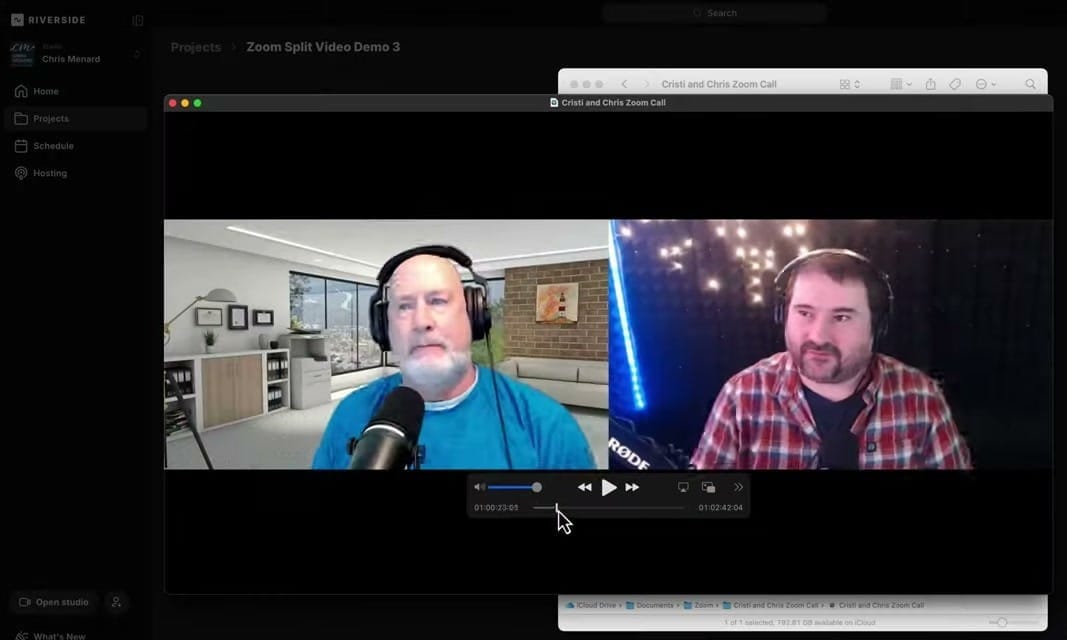Click the Riverside Search field
Image resolution: width=1067 pixels, height=640 pixels.
715,13
